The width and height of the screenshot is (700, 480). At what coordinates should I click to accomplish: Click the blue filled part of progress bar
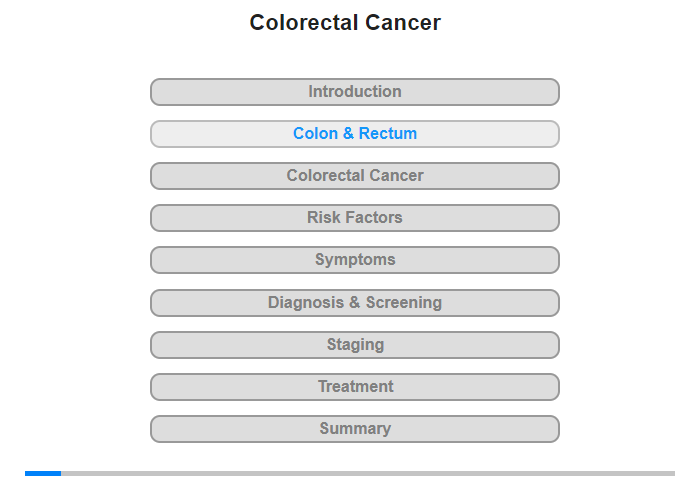pos(43,473)
